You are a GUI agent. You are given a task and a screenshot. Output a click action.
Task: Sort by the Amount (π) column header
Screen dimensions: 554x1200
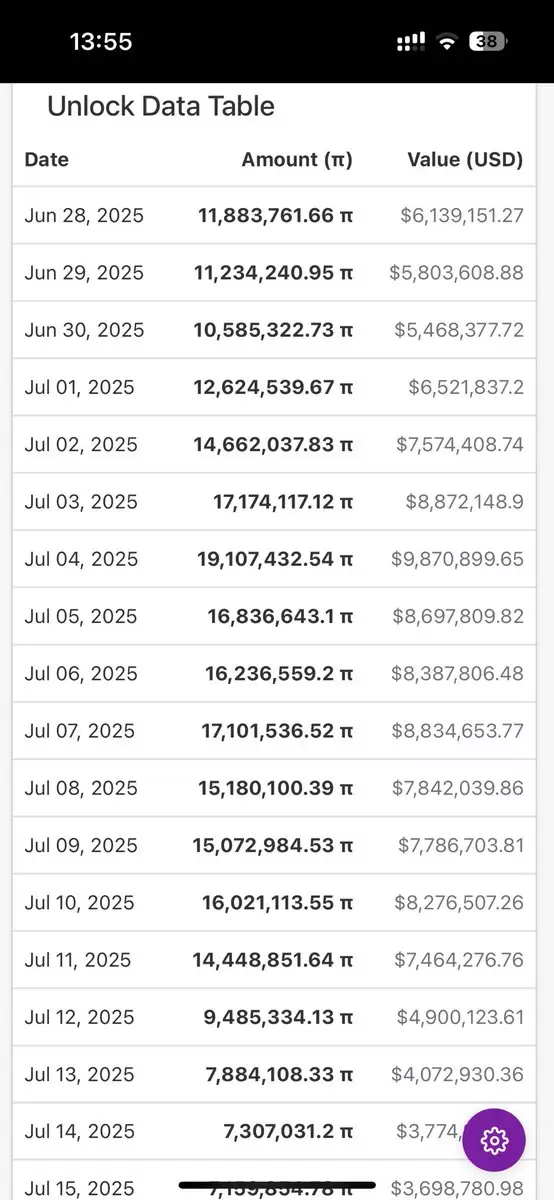[x=297, y=159]
